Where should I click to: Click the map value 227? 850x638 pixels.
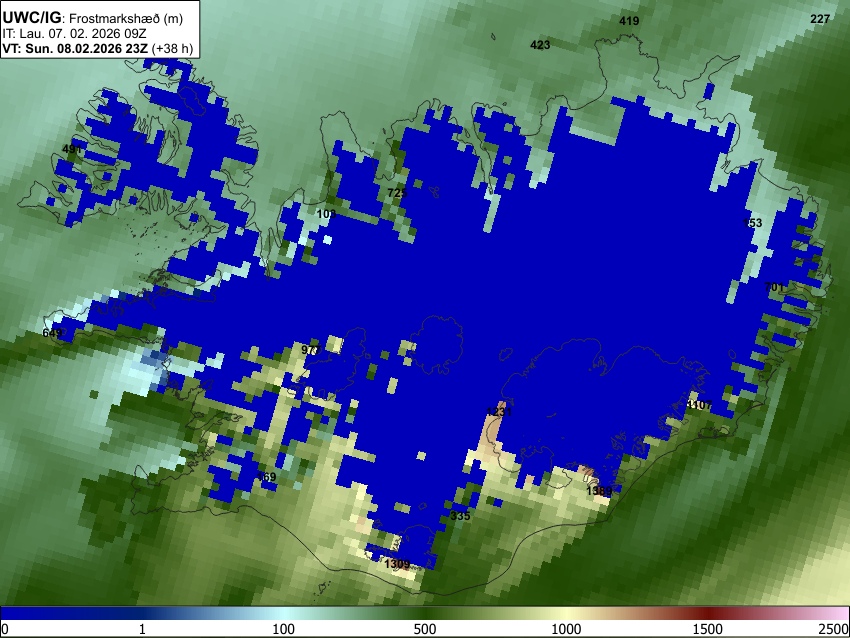point(820,19)
